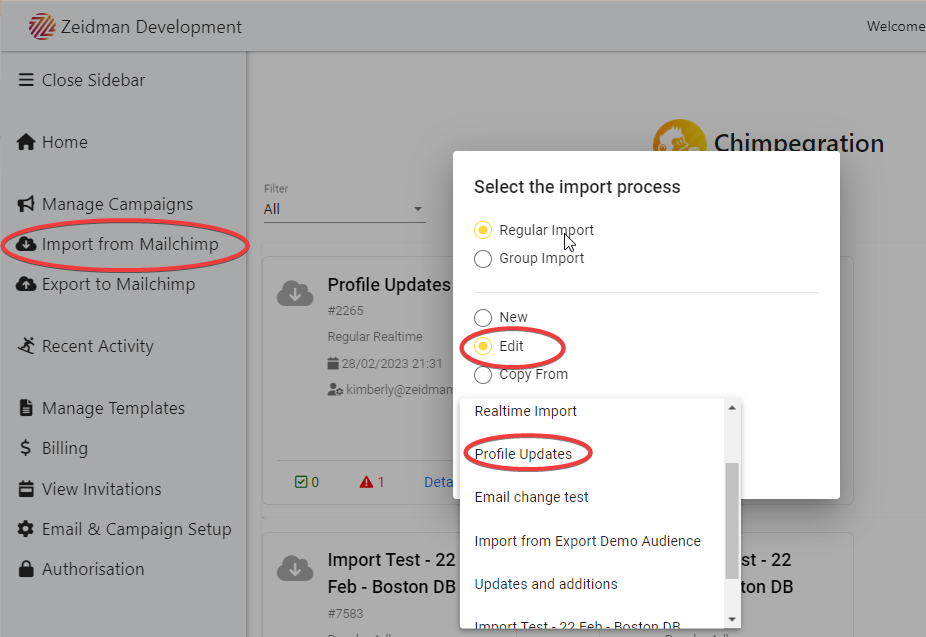Viewport: 926px width, 637px height.
Task: Open the Filter All dropdown
Action: (344, 209)
